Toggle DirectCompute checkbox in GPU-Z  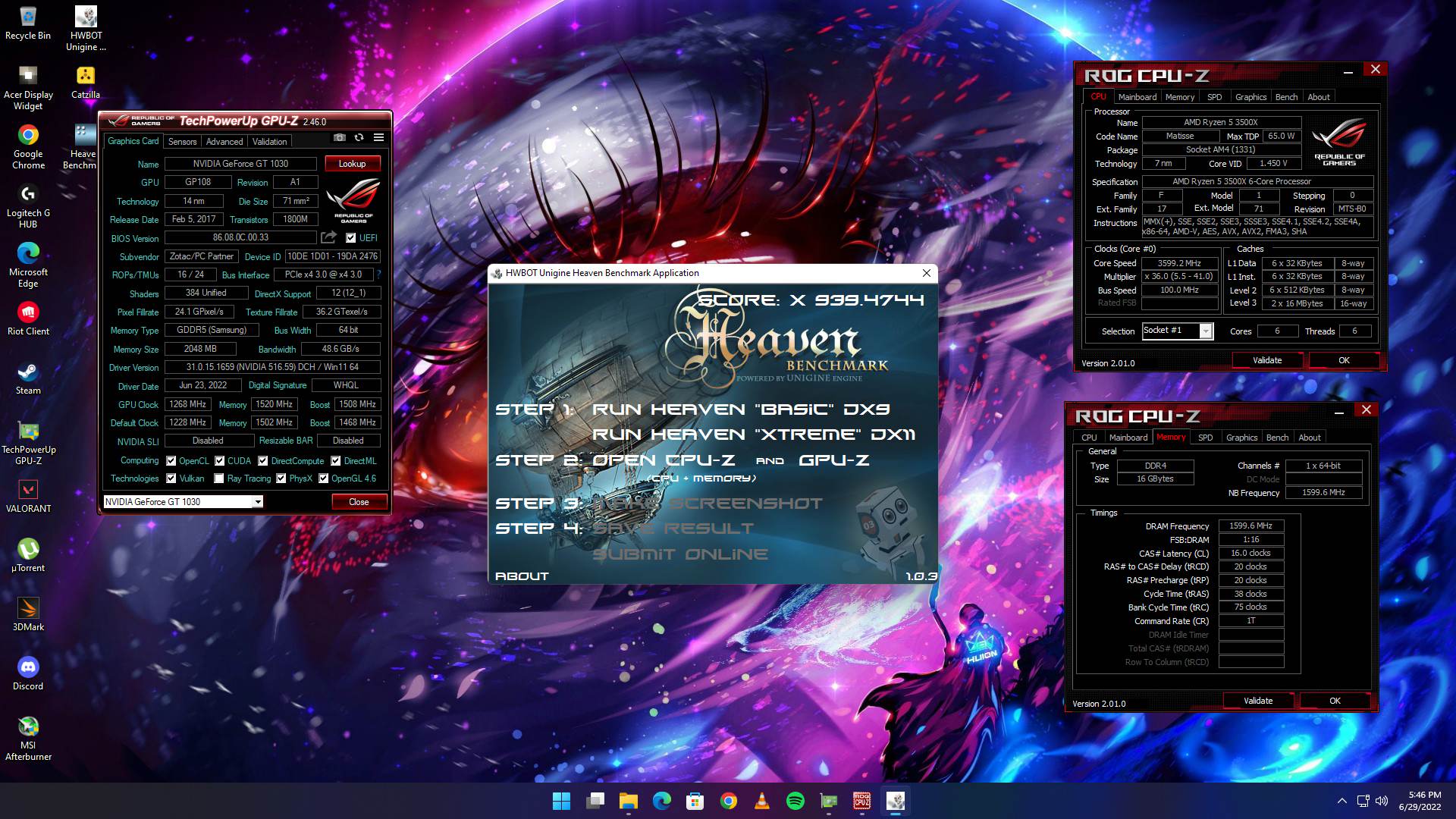click(x=263, y=461)
